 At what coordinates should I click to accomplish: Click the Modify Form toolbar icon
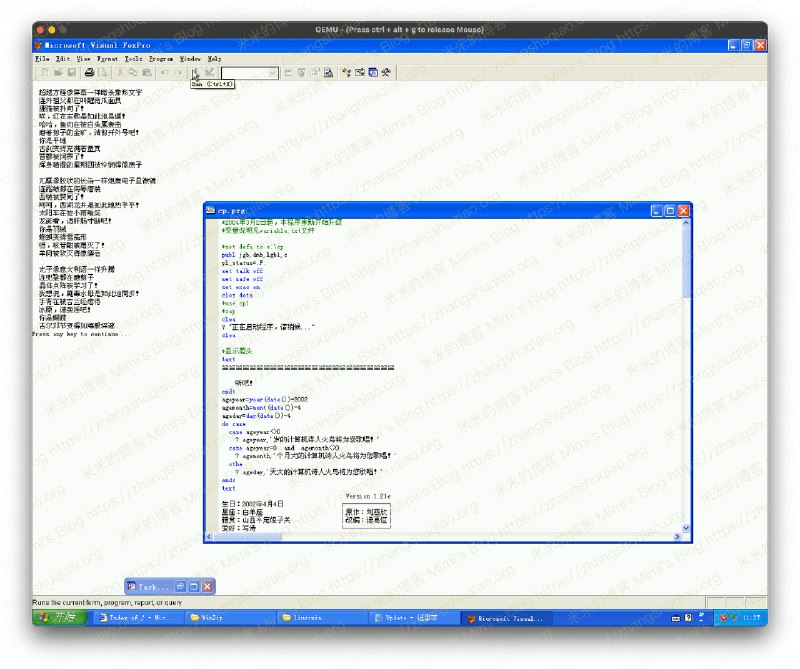(209, 72)
